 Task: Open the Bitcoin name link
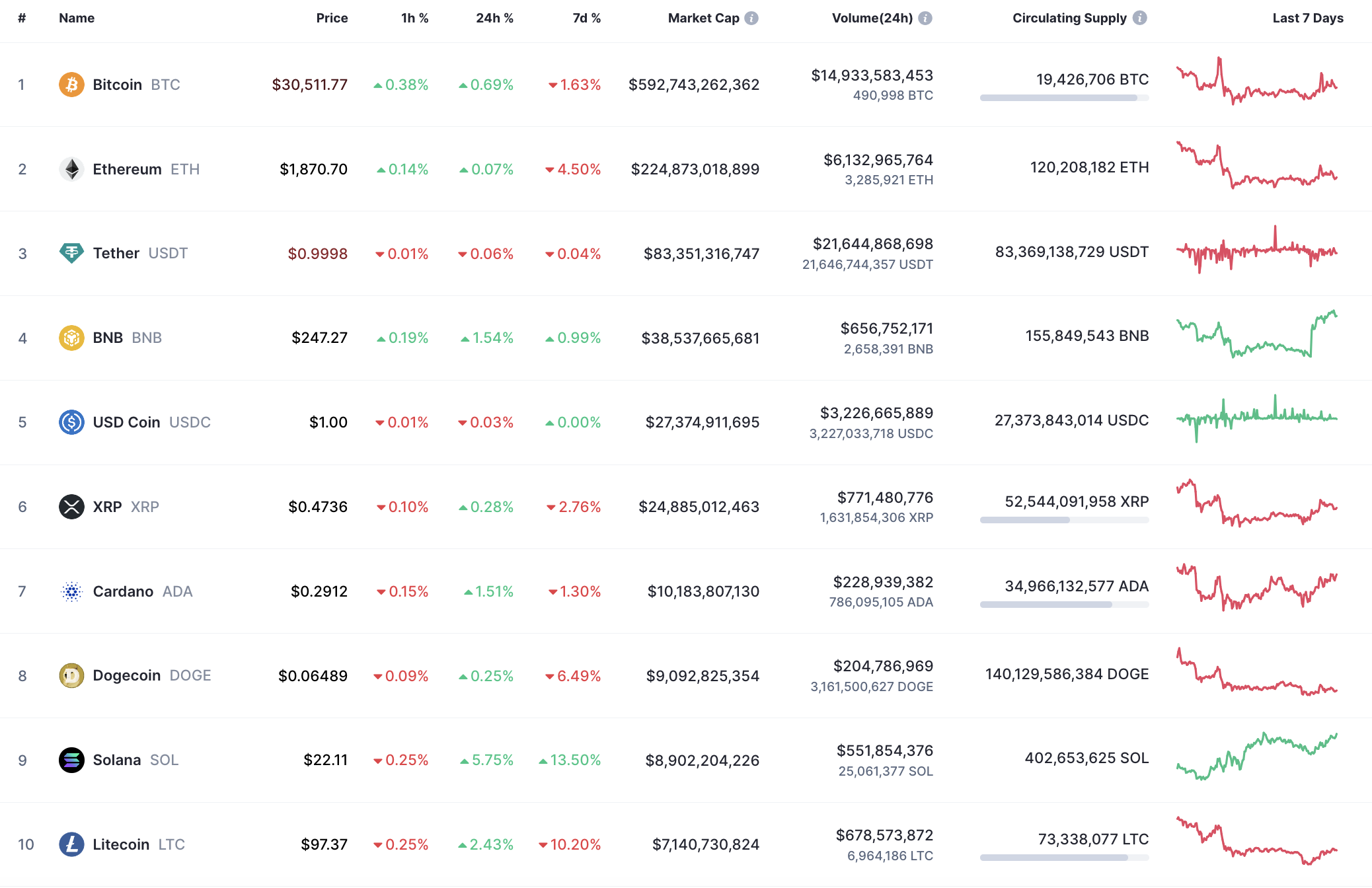(x=118, y=85)
